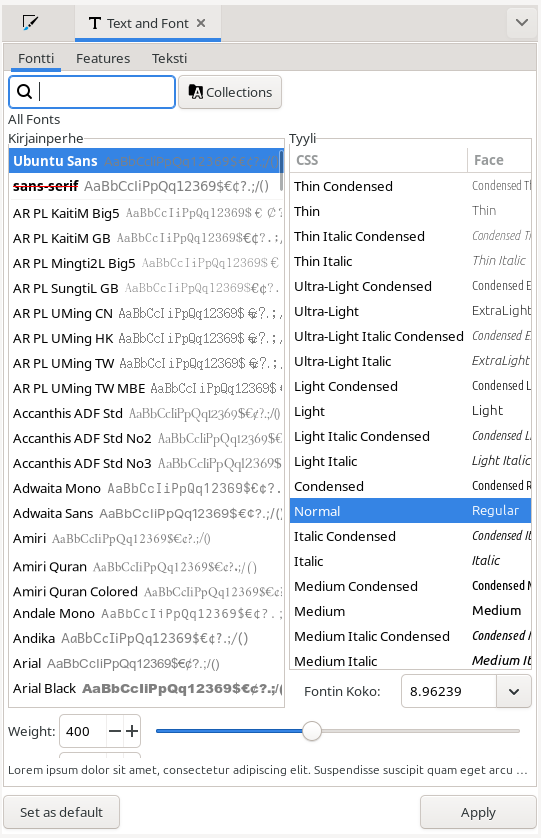Pick the Amiri font row

pos(144,538)
